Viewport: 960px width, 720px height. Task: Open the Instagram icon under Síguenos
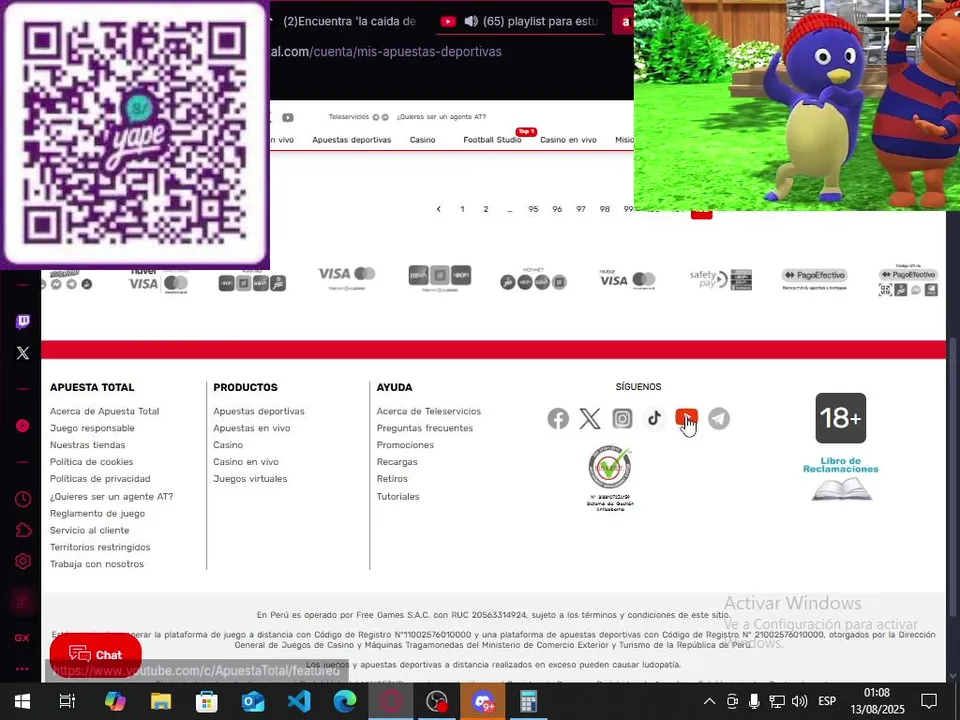622,419
